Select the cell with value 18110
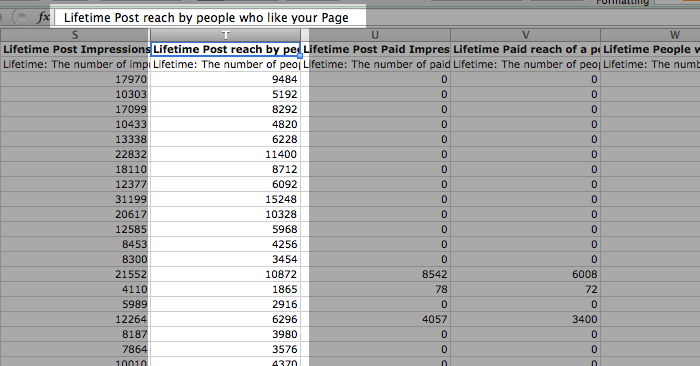The height and width of the screenshot is (366, 700). coord(75,169)
